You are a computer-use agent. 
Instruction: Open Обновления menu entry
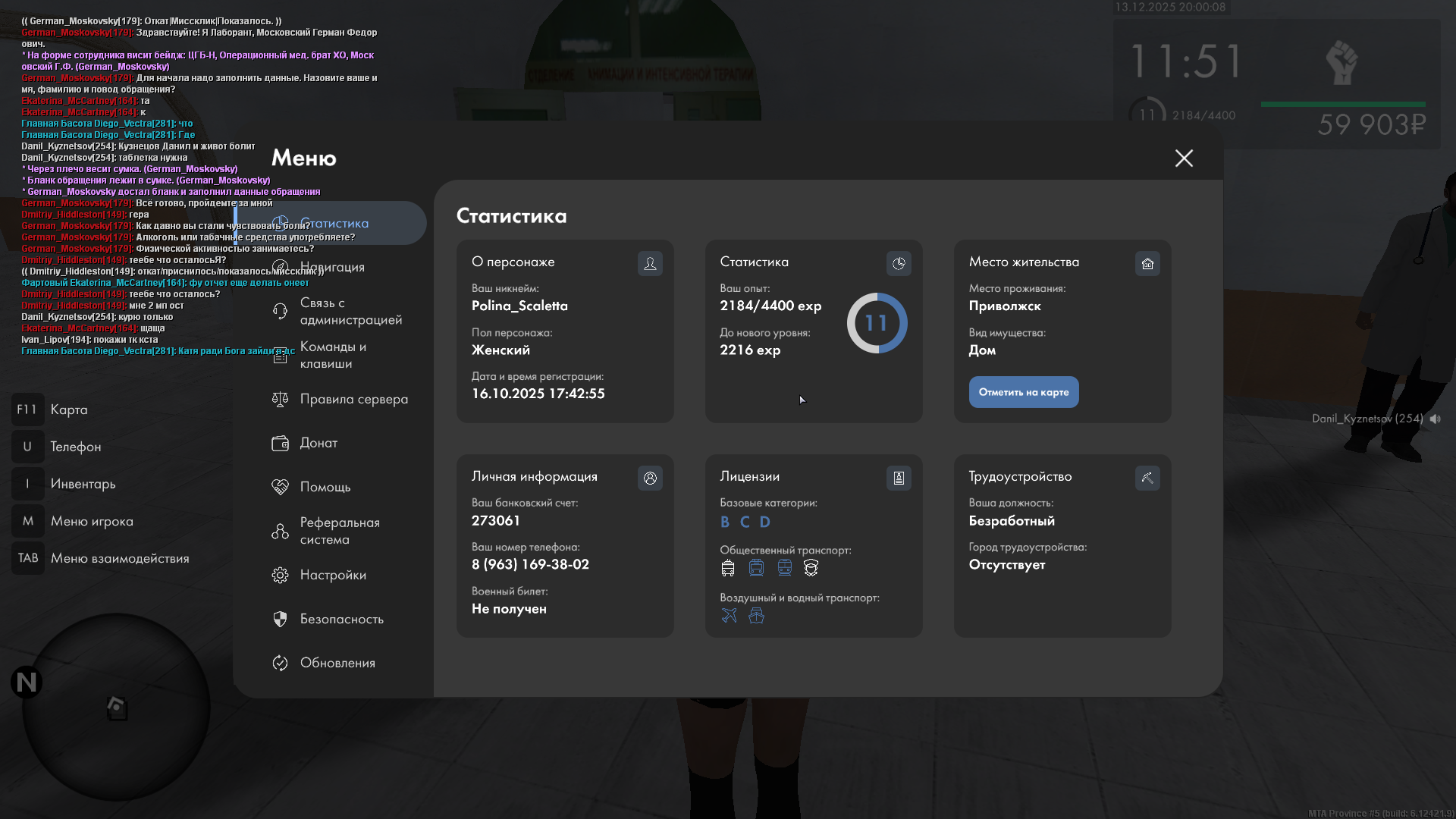click(337, 663)
